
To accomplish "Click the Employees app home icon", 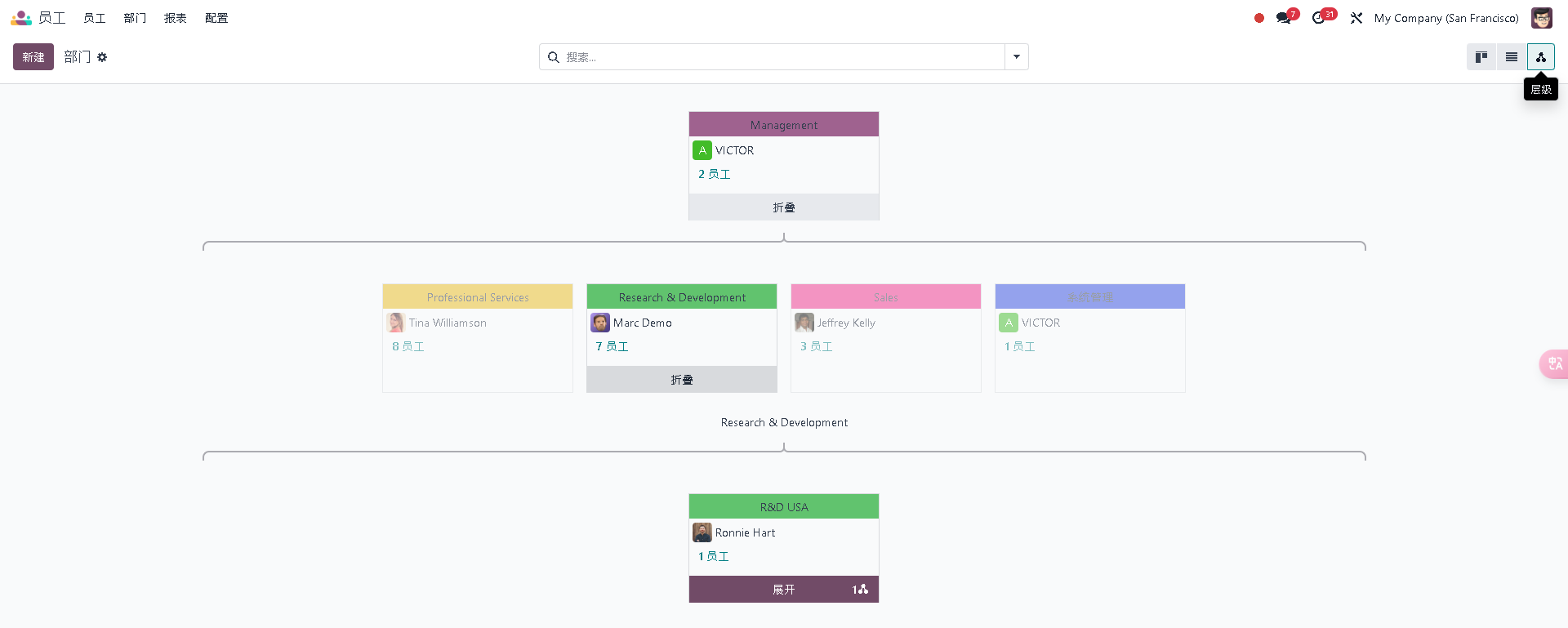I will click(x=21, y=18).
